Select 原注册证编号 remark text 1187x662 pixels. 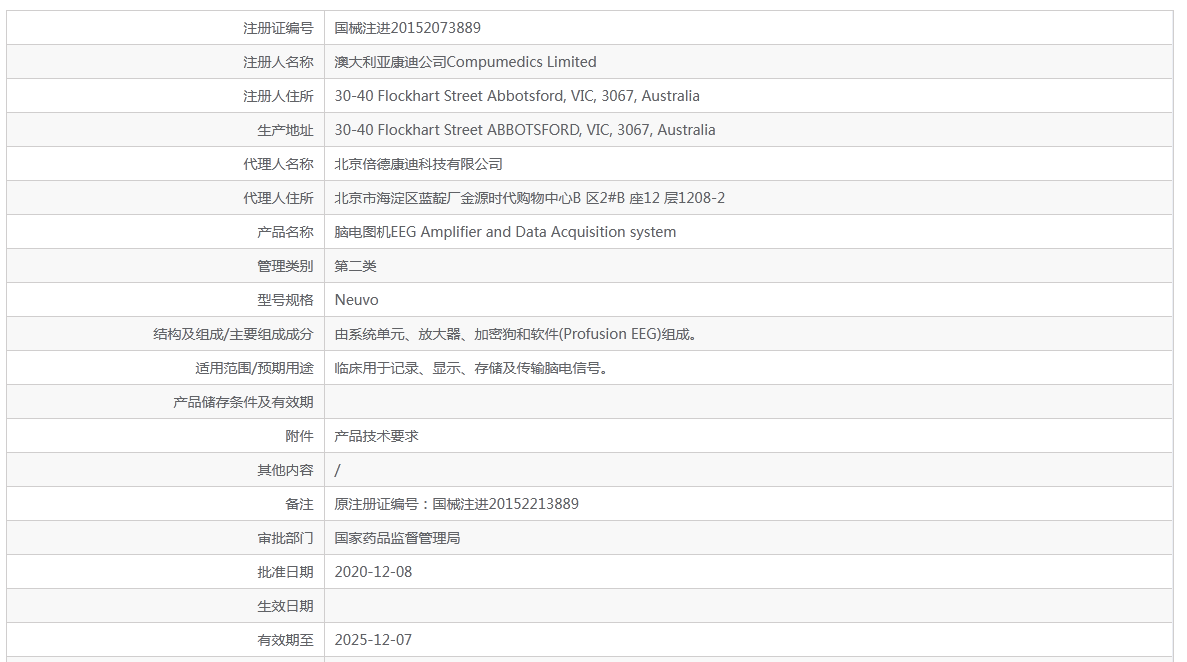click(x=456, y=504)
